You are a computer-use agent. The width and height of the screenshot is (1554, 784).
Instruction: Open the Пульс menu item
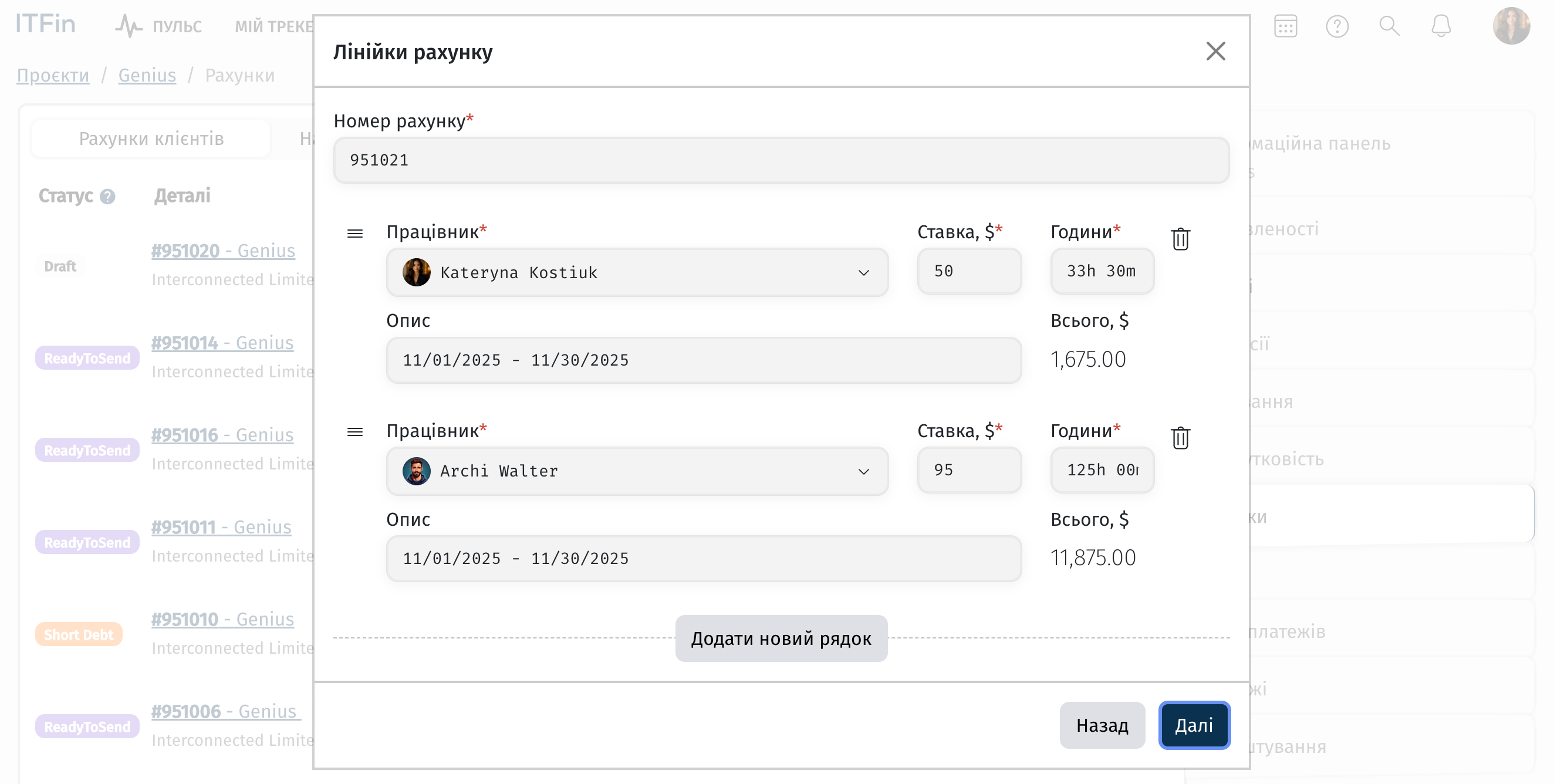coord(159,26)
